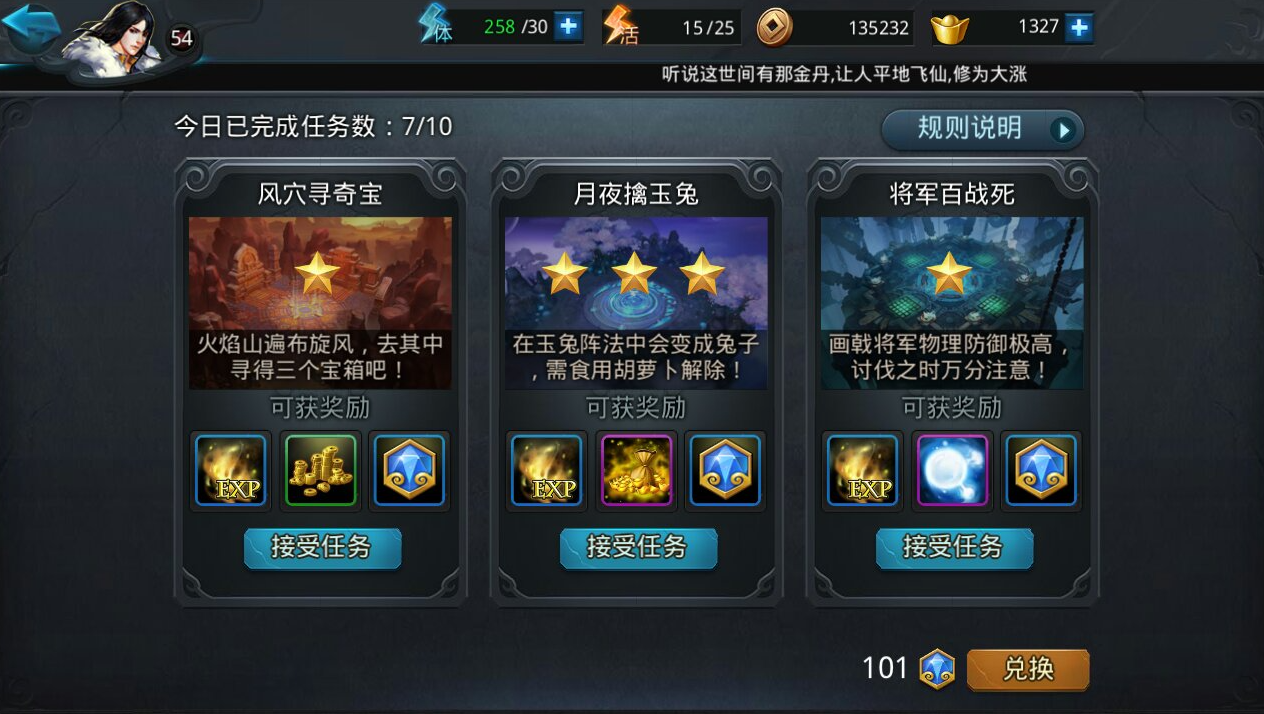Add gold ingots with the plus button
This screenshot has width=1264, height=714.
(x=1079, y=27)
